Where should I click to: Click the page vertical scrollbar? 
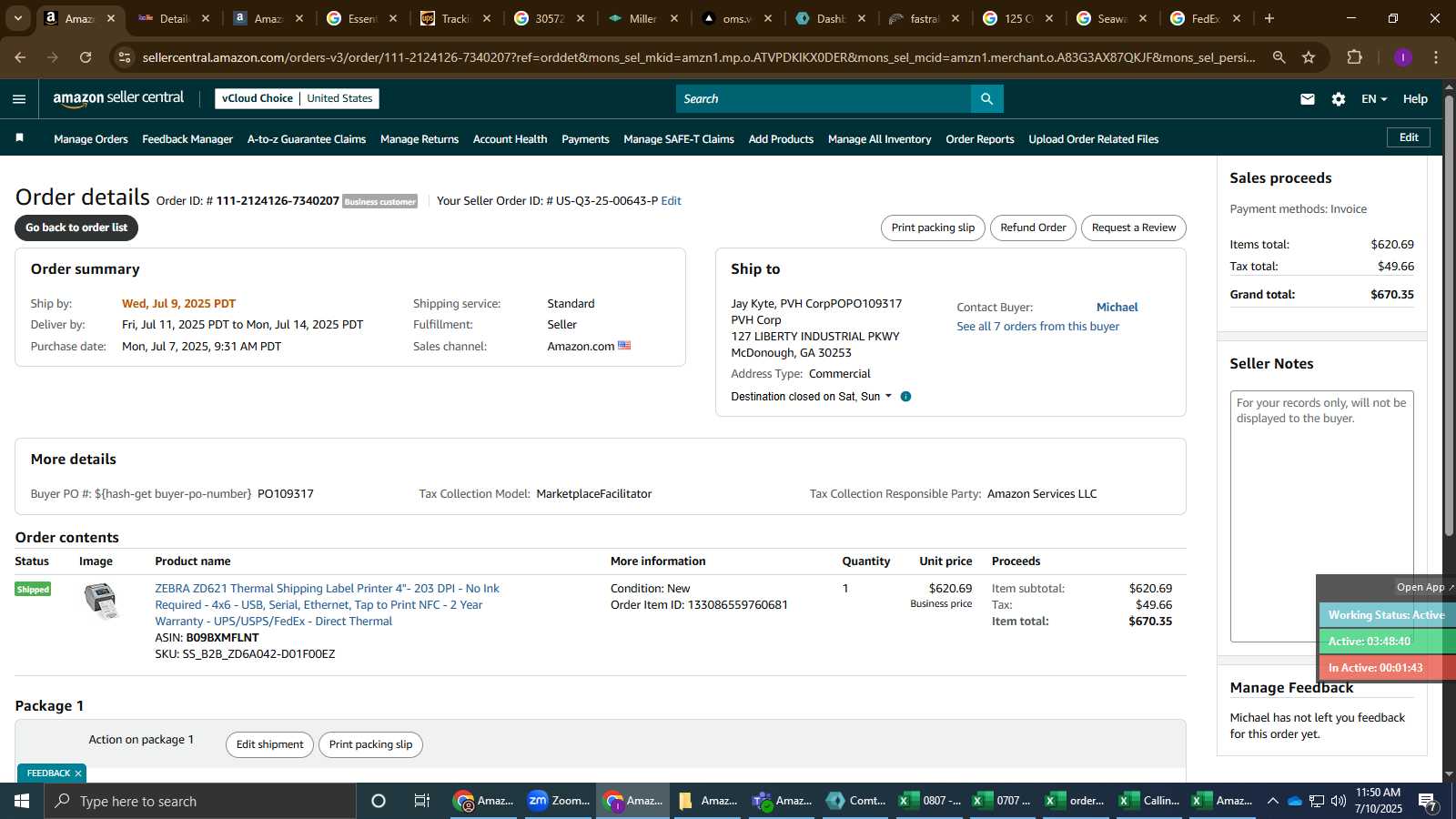click(x=1449, y=314)
